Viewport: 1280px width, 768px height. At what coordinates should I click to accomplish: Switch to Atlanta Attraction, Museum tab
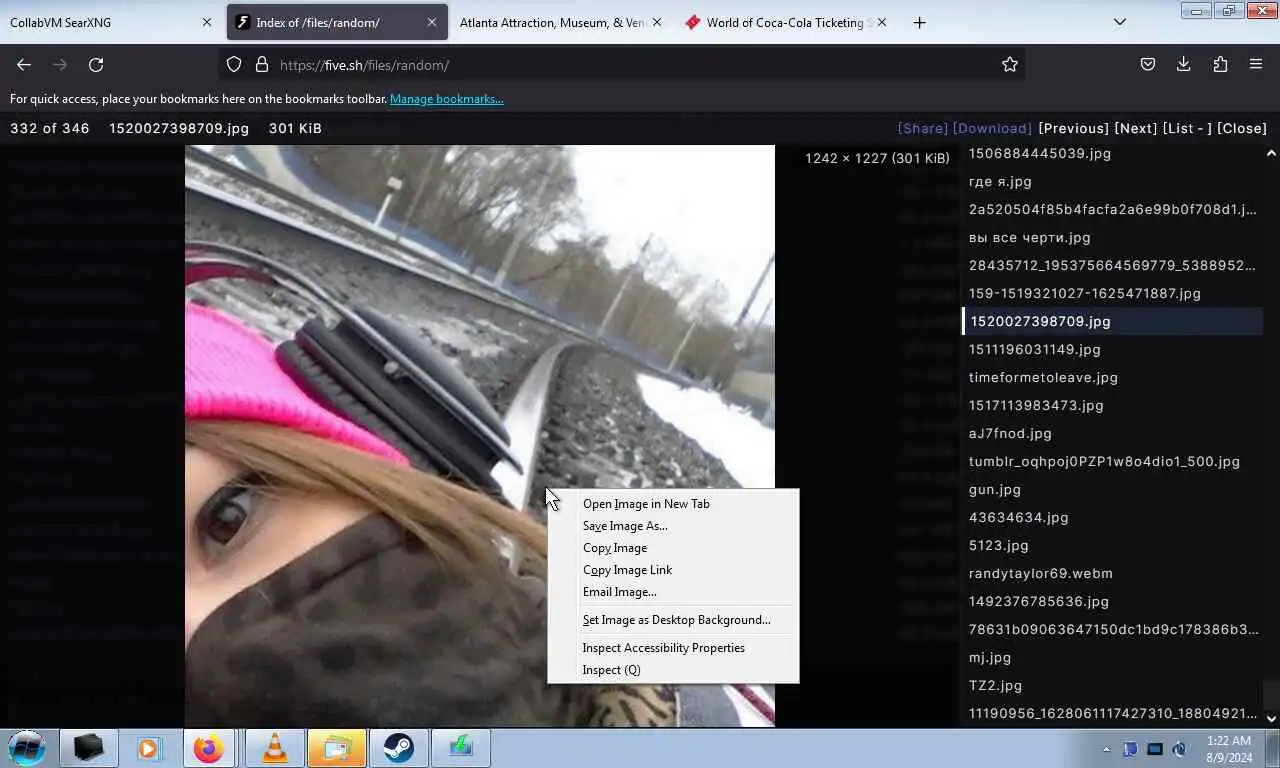point(553,22)
